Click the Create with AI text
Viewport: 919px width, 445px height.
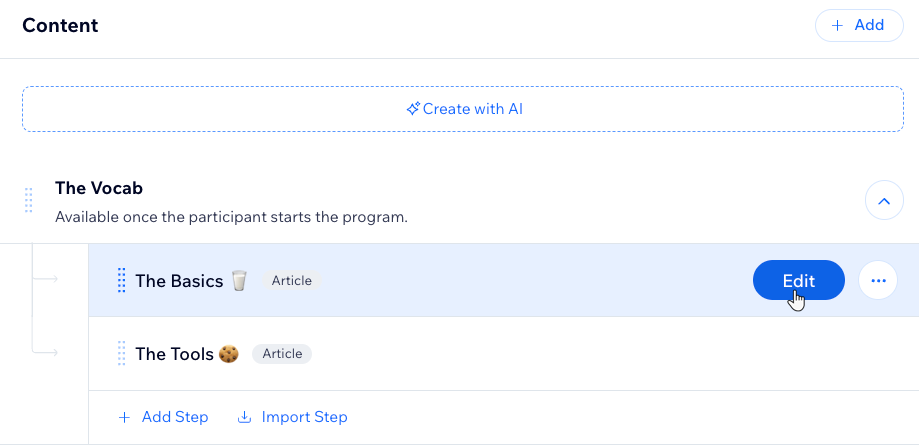[472, 109]
